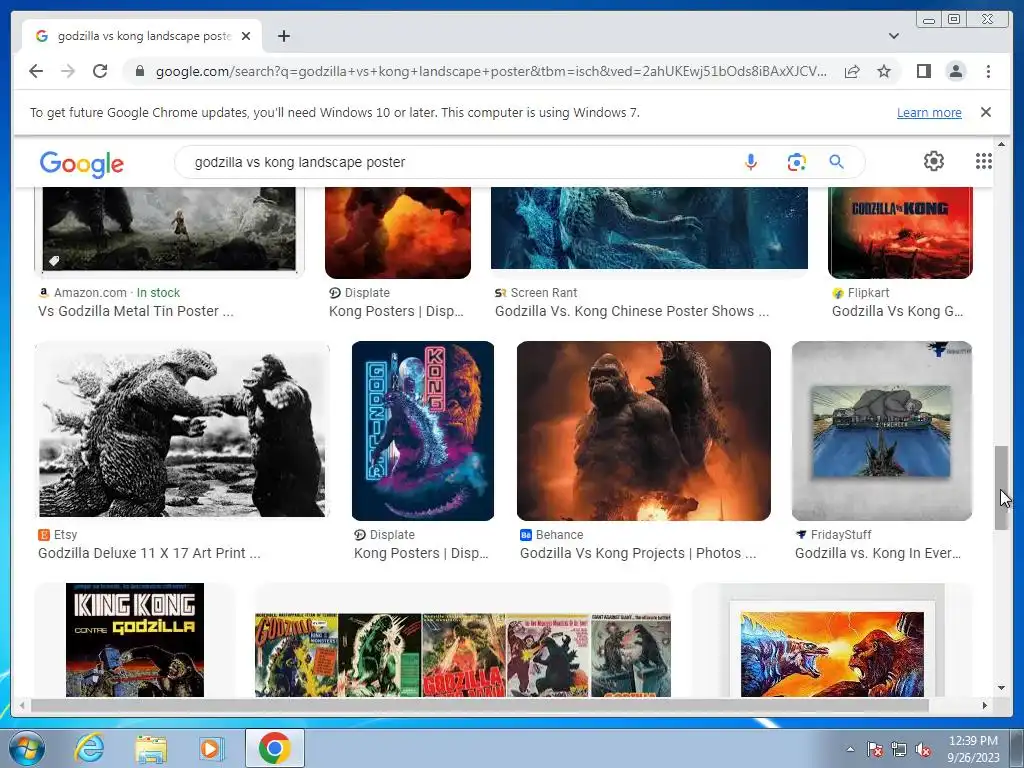Dismiss the Chrome update notification bar
The image size is (1024, 768).
[985, 112]
